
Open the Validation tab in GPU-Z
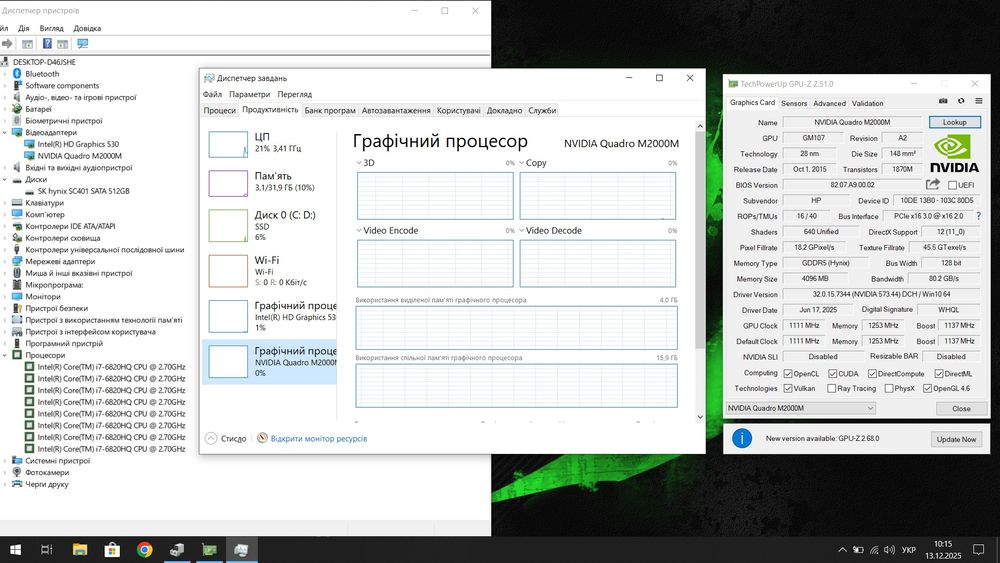point(867,103)
